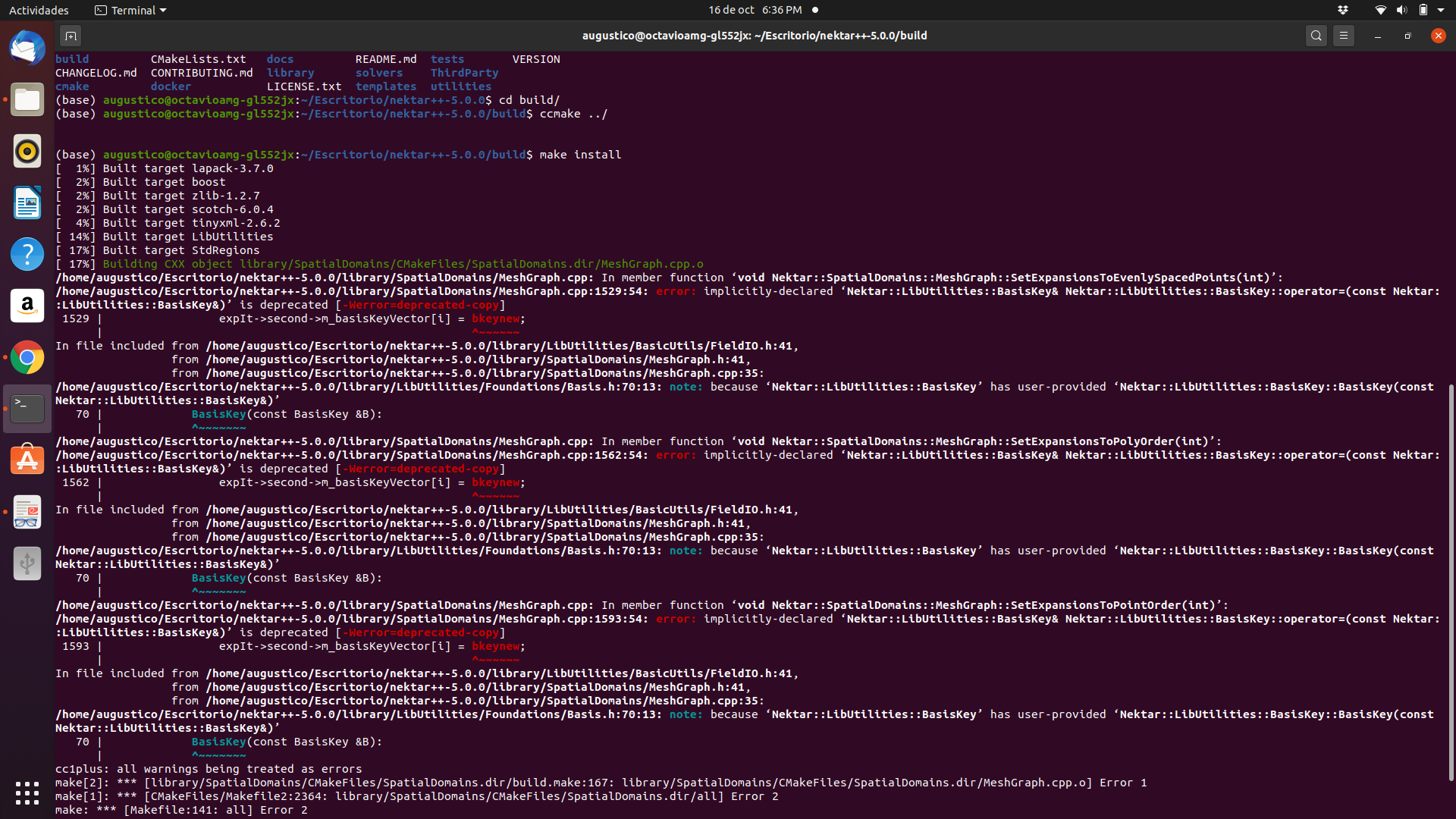
Task: Launch Rhythmbox music player icon
Action: click(27, 152)
